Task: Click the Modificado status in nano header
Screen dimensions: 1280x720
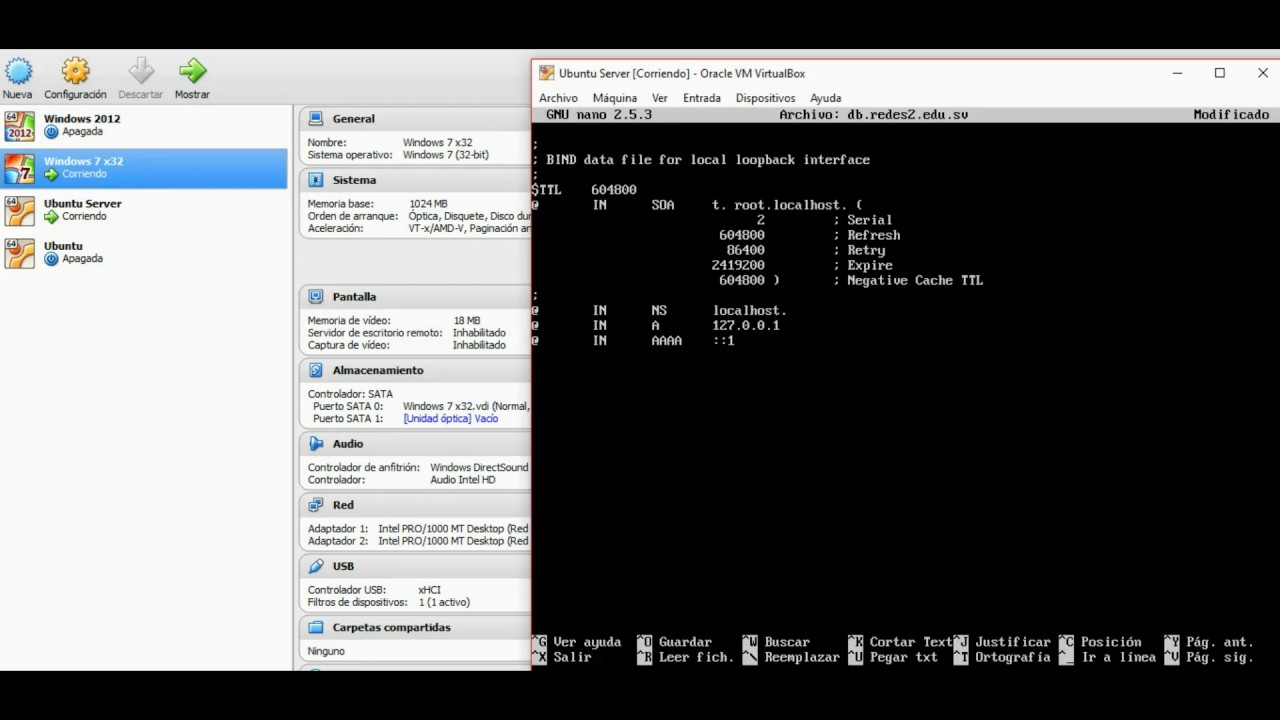Action: (1231, 114)
